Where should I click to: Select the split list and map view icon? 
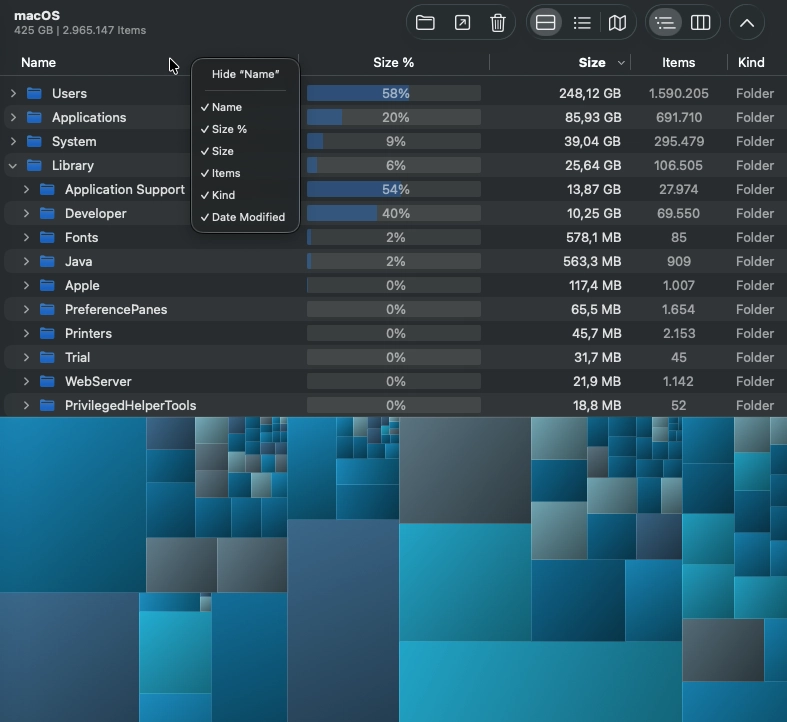click(546, 23)
